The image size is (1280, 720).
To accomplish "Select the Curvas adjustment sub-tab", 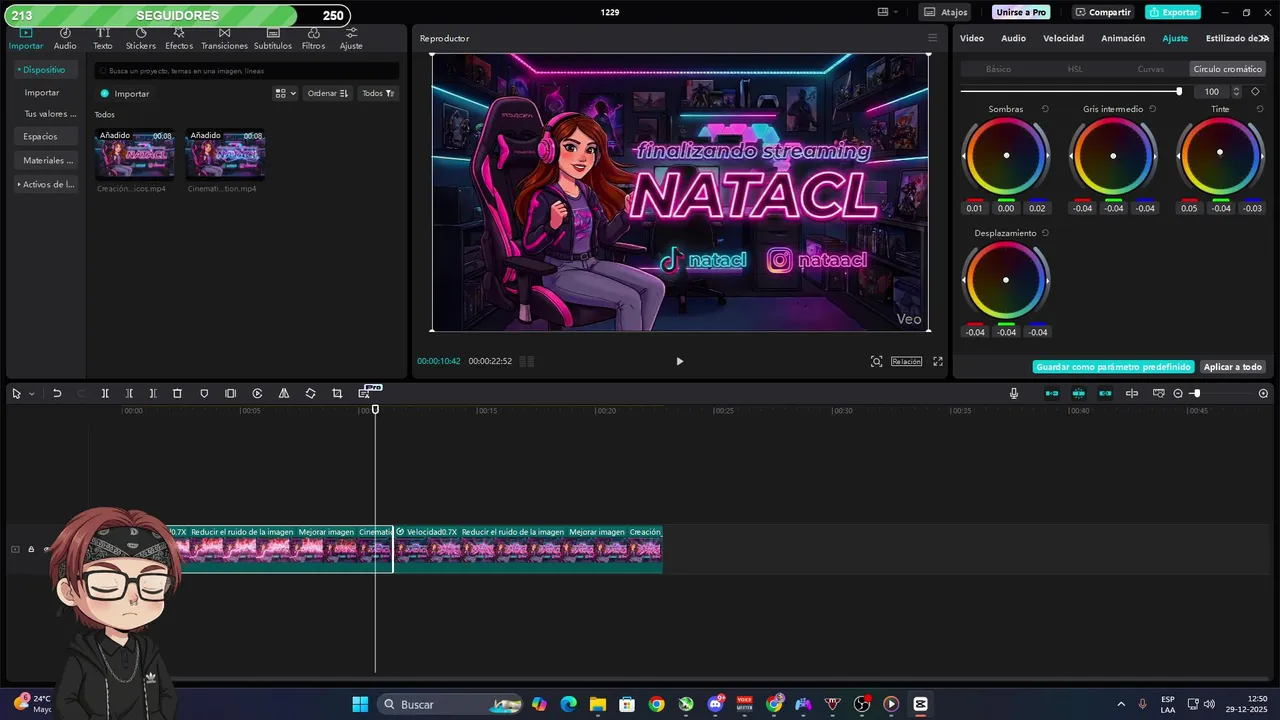I will [x=1151, y=69].
